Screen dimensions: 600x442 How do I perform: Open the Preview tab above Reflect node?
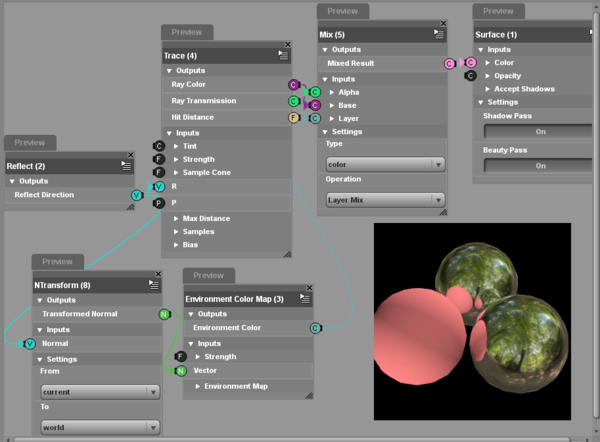[x=30, y=143]
